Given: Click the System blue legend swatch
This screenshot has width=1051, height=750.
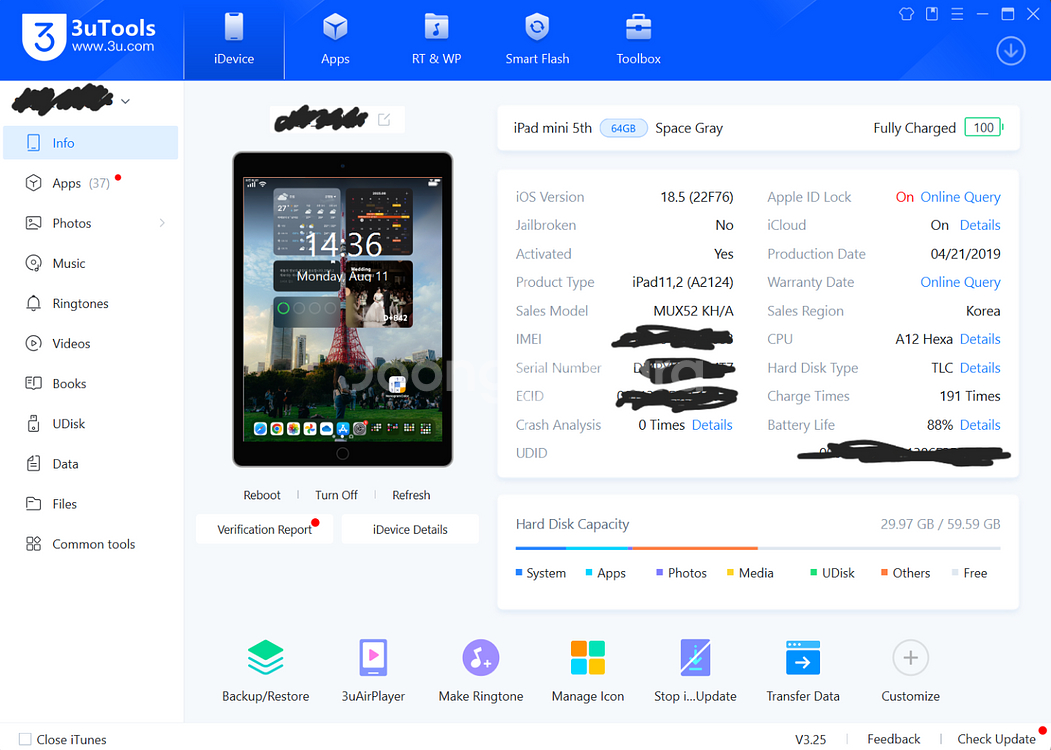Looking at the screenshot, I should coord(519,572).
